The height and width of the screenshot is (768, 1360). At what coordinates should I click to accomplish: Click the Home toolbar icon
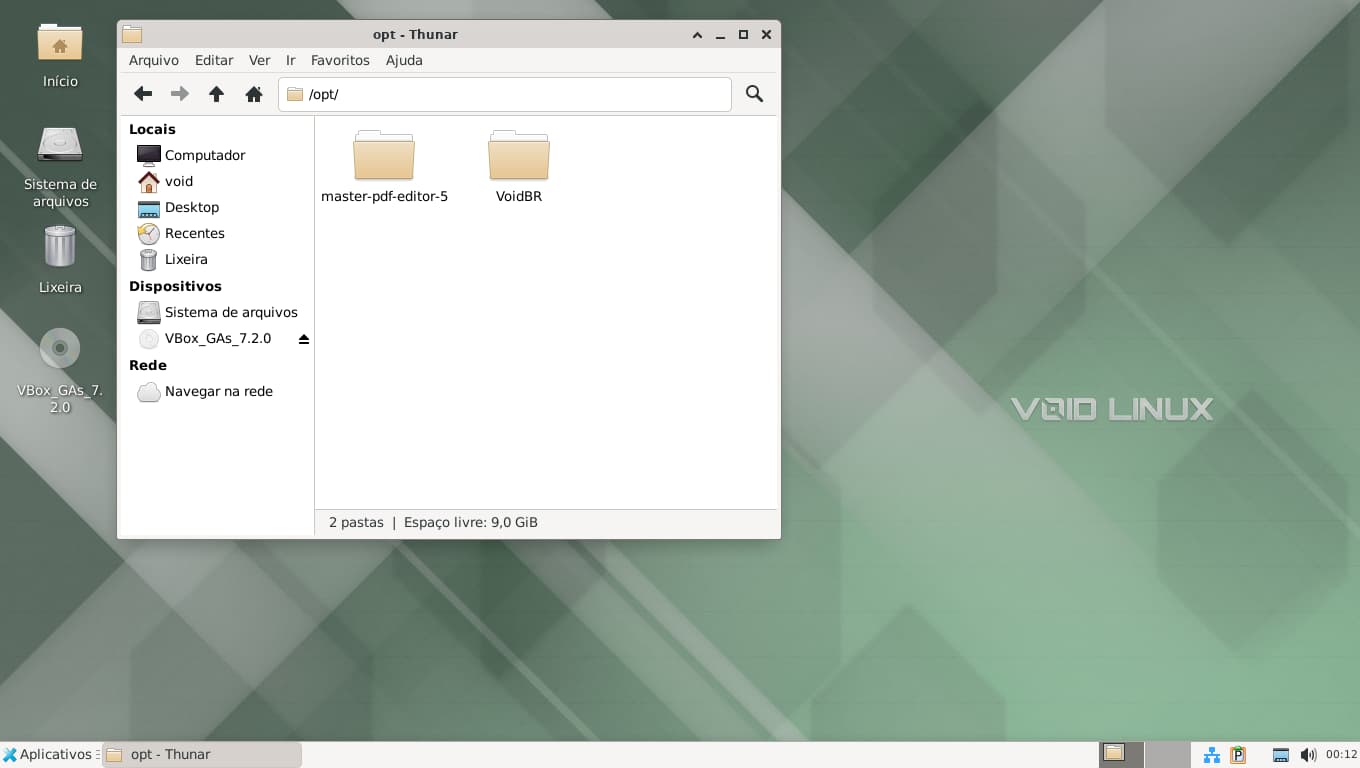(x=254, y=94)
